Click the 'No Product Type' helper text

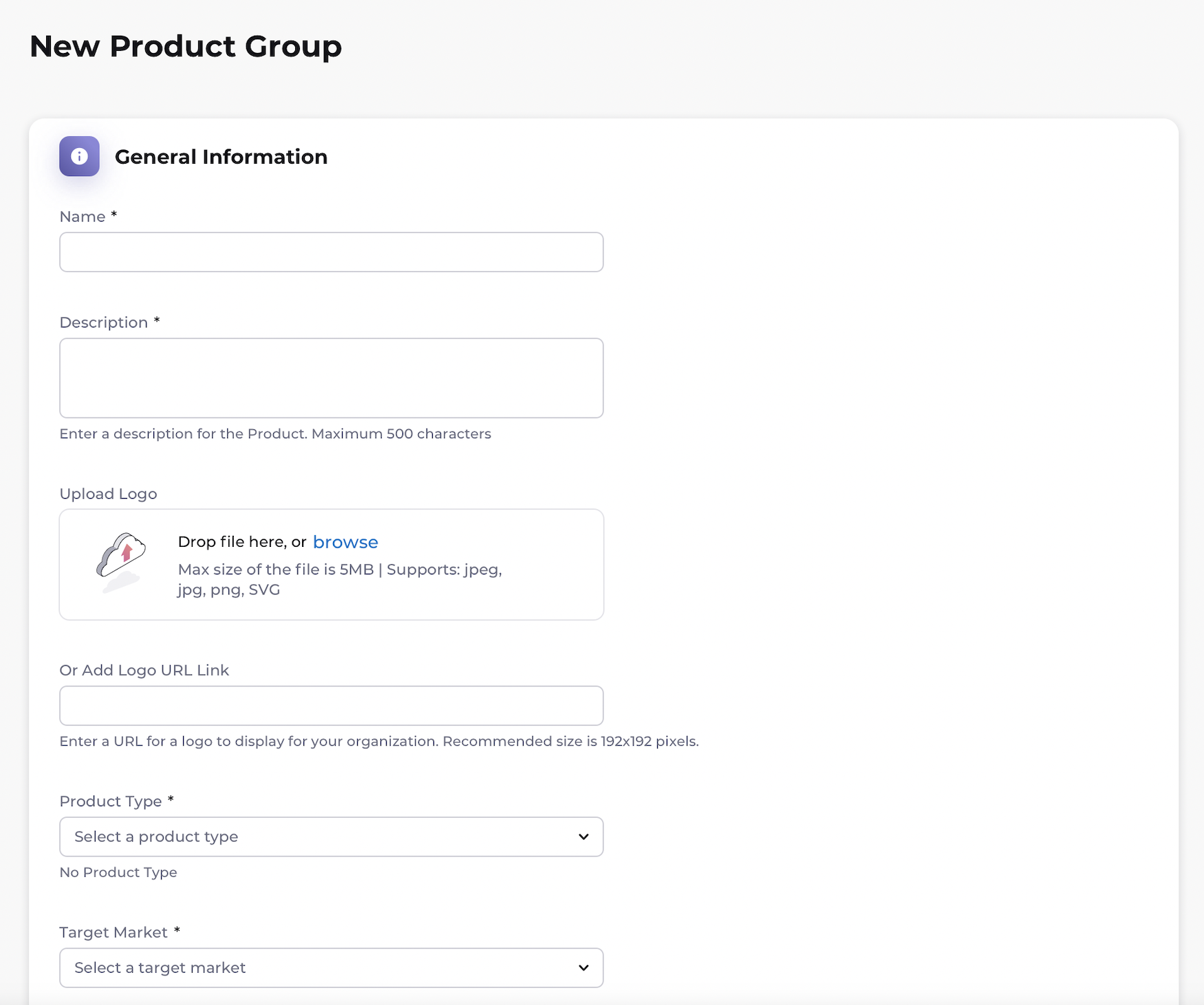pos(118,872)
